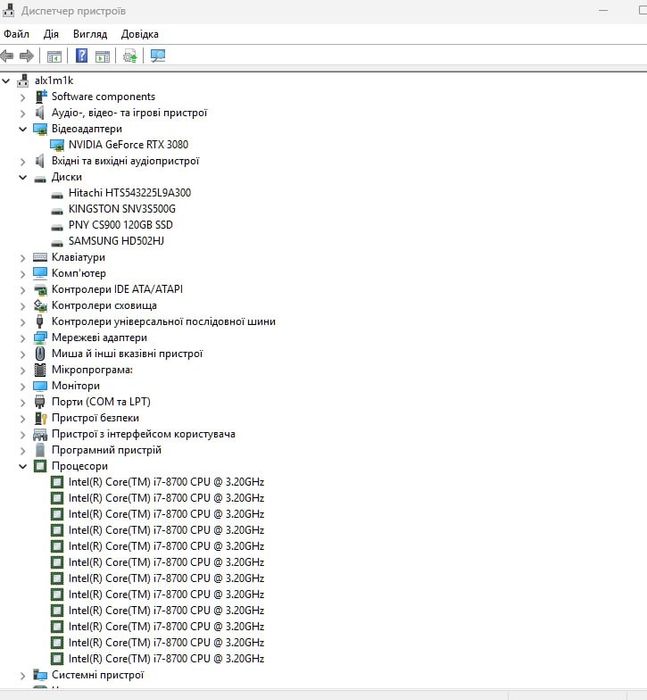Expand the Програмний пристрій category
Screen dimensions: 647x700
point(23,450)
